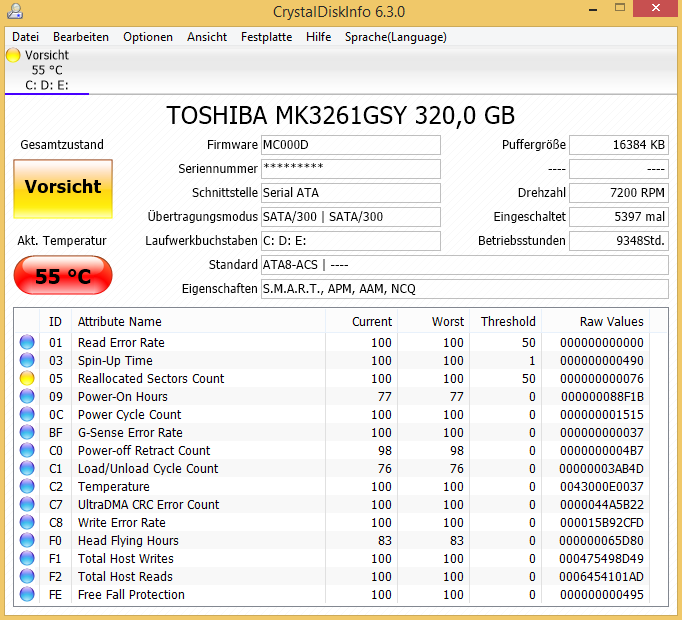The image size is (682, 620).
Task: Click blue status icon for Write Error Rate
Action: 27,523
